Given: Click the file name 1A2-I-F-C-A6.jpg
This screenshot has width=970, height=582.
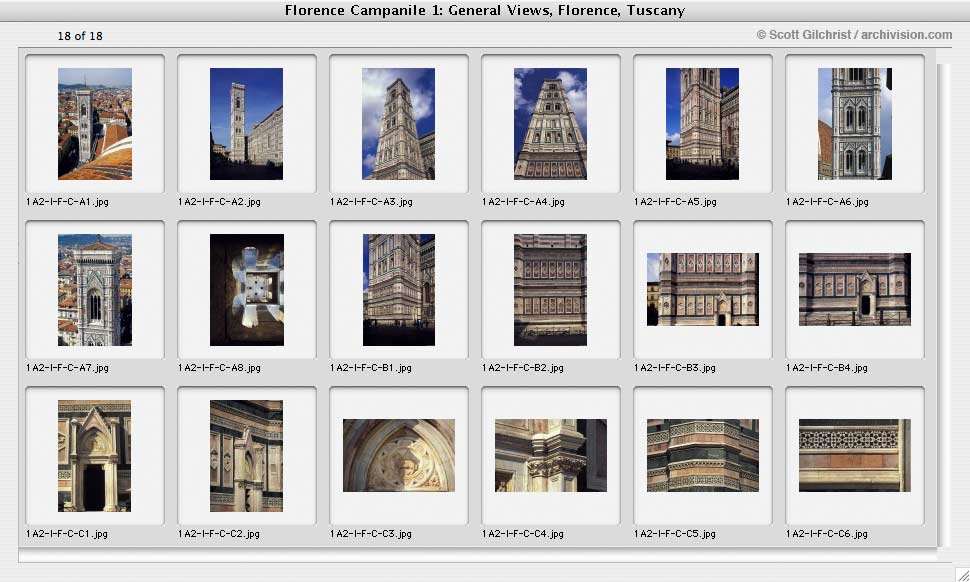Looking at the screenshot, I should click(827, 202).
